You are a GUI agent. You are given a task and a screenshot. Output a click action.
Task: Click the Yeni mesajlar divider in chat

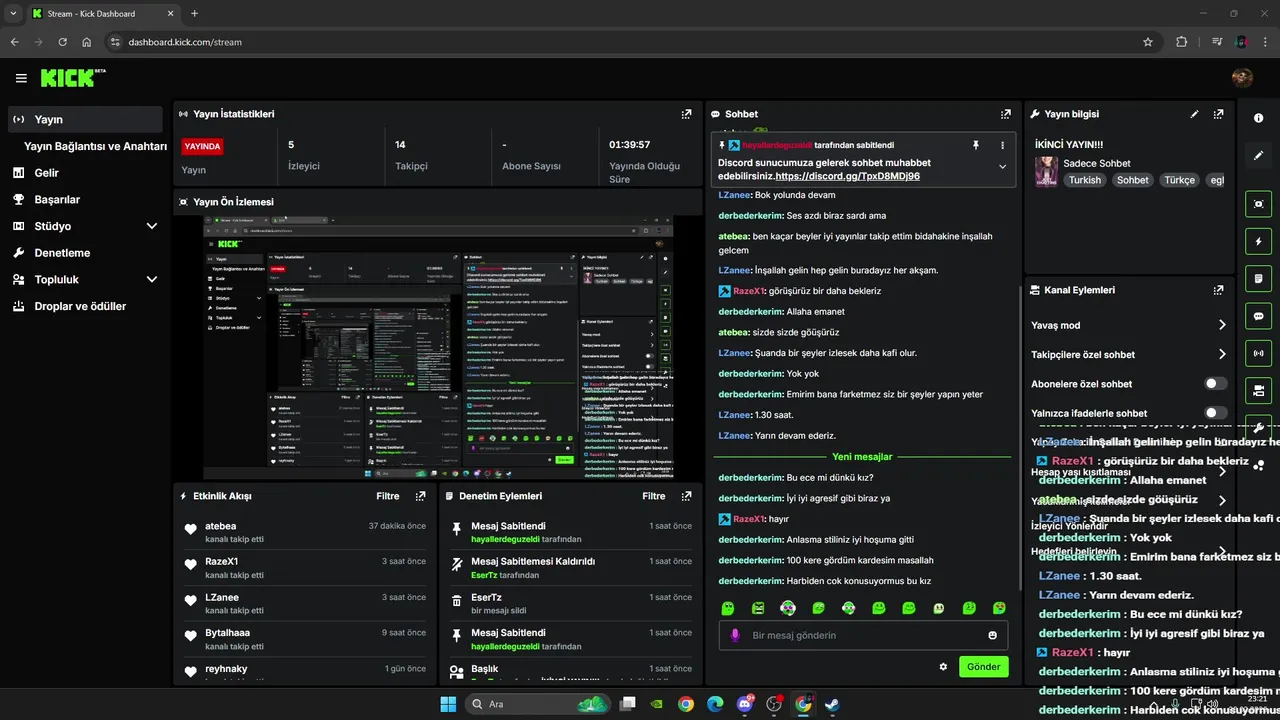862,456
